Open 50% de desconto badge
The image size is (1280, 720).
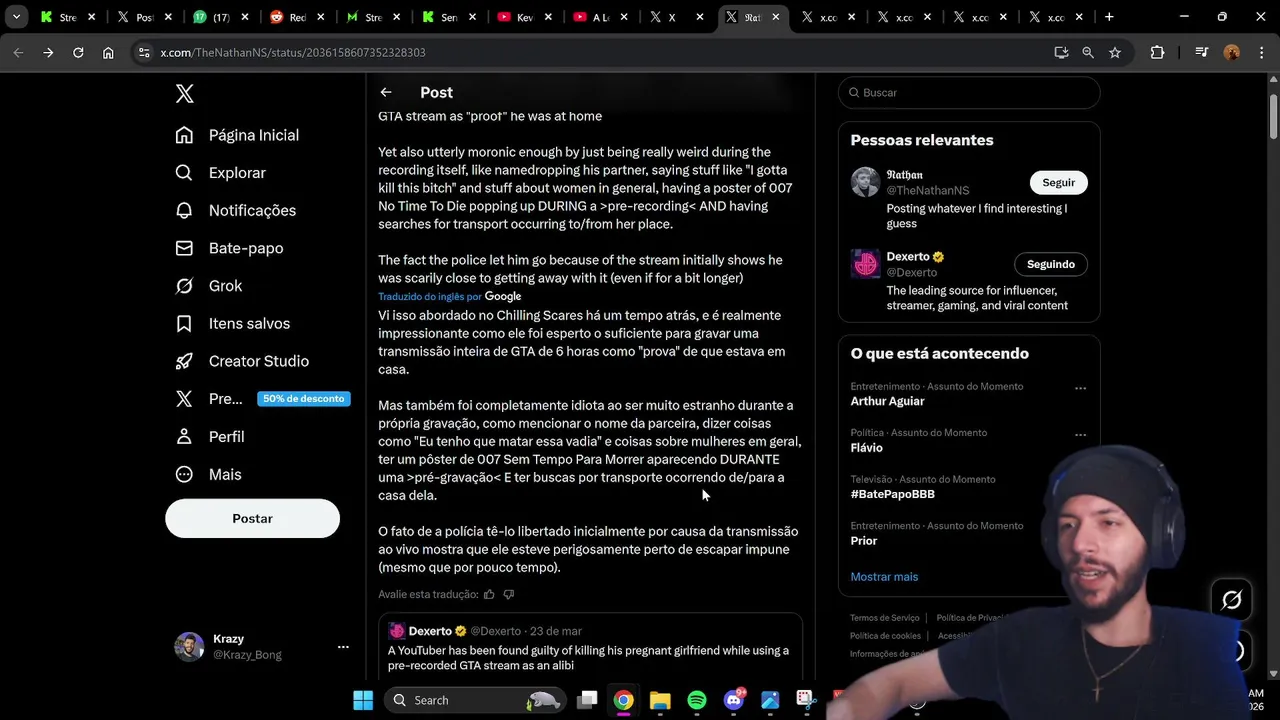(304, 399)
